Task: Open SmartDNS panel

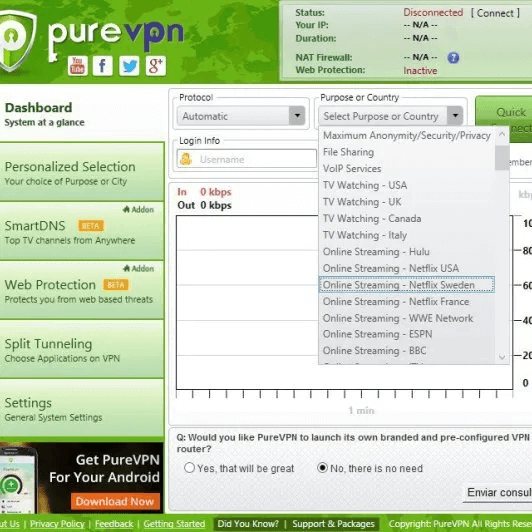Action: (x=81, y=231)
